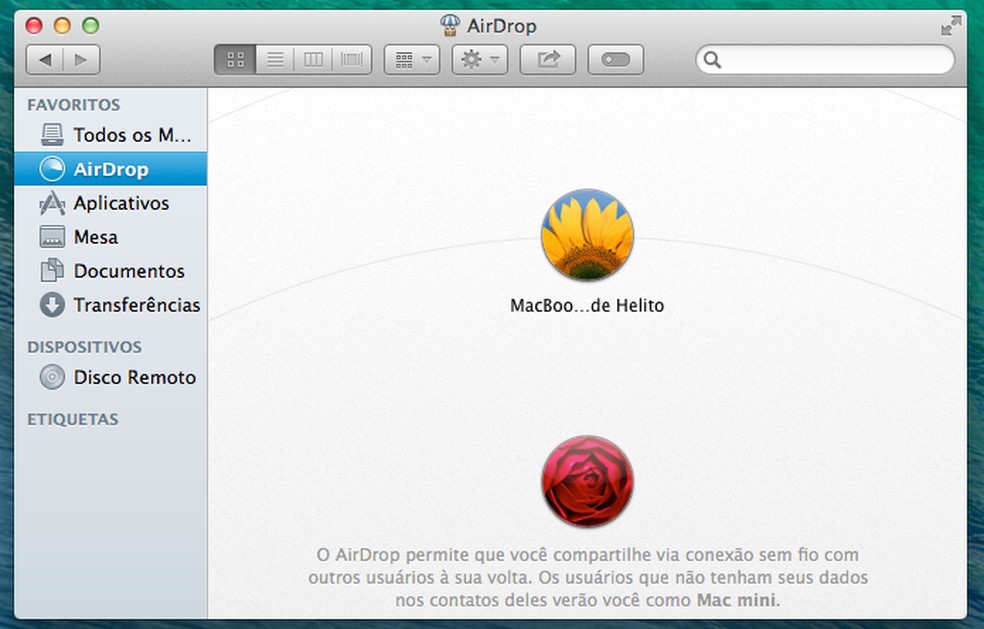
Task: Toggle the green zoom window control
Action: click(91, 23)
